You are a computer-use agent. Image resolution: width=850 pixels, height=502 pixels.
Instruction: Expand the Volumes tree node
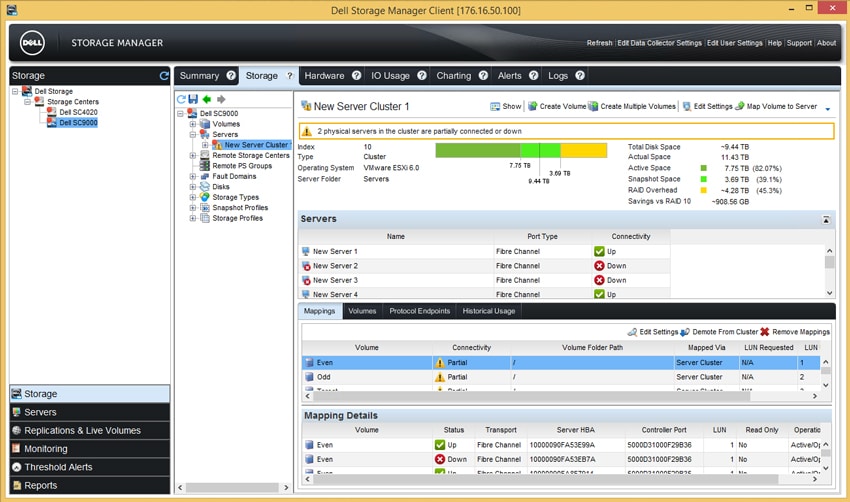(193, 124)
